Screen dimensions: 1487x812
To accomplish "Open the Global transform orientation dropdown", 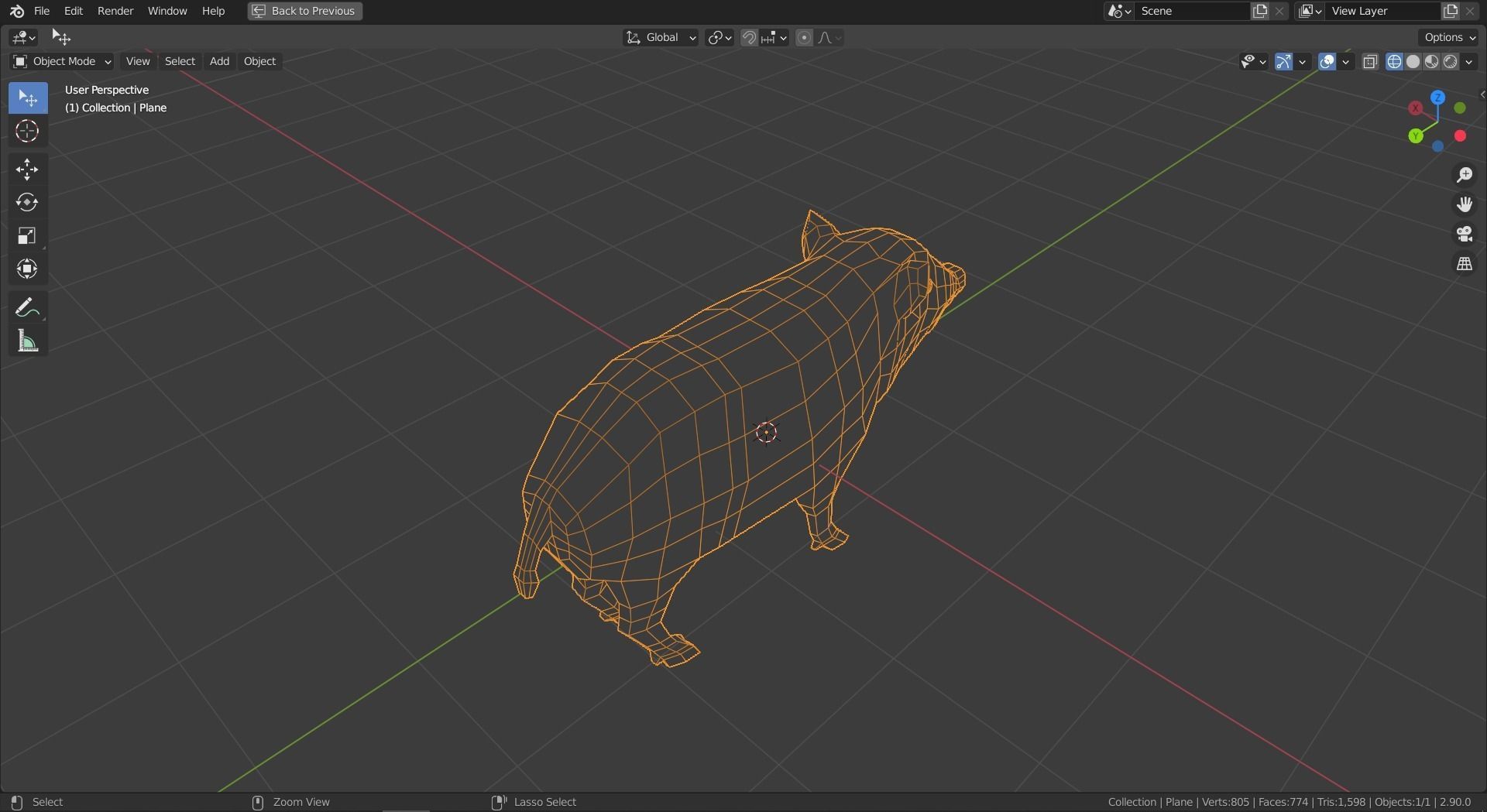I will coord(661,37).
